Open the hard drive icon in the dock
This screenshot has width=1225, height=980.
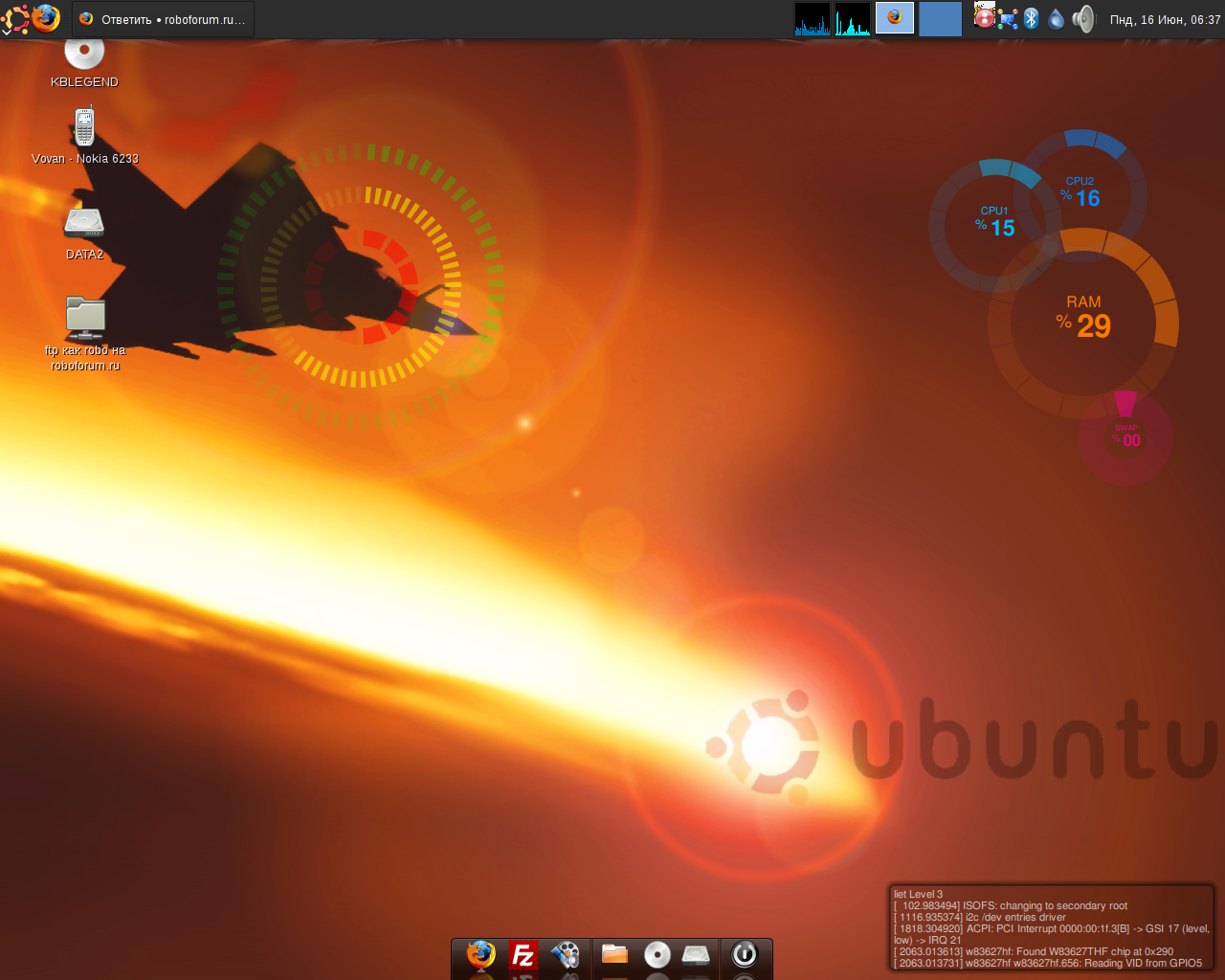[x=696, y=954]
